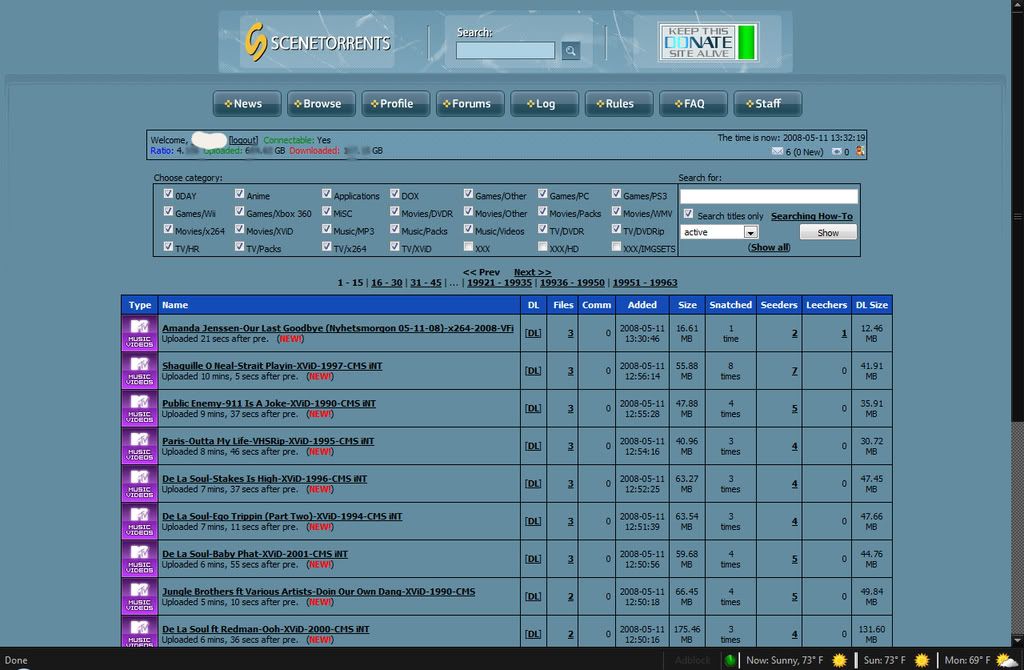Enable the XXX/HD category checkbox
The image size is (1024, 670).
tap(543, 247)
